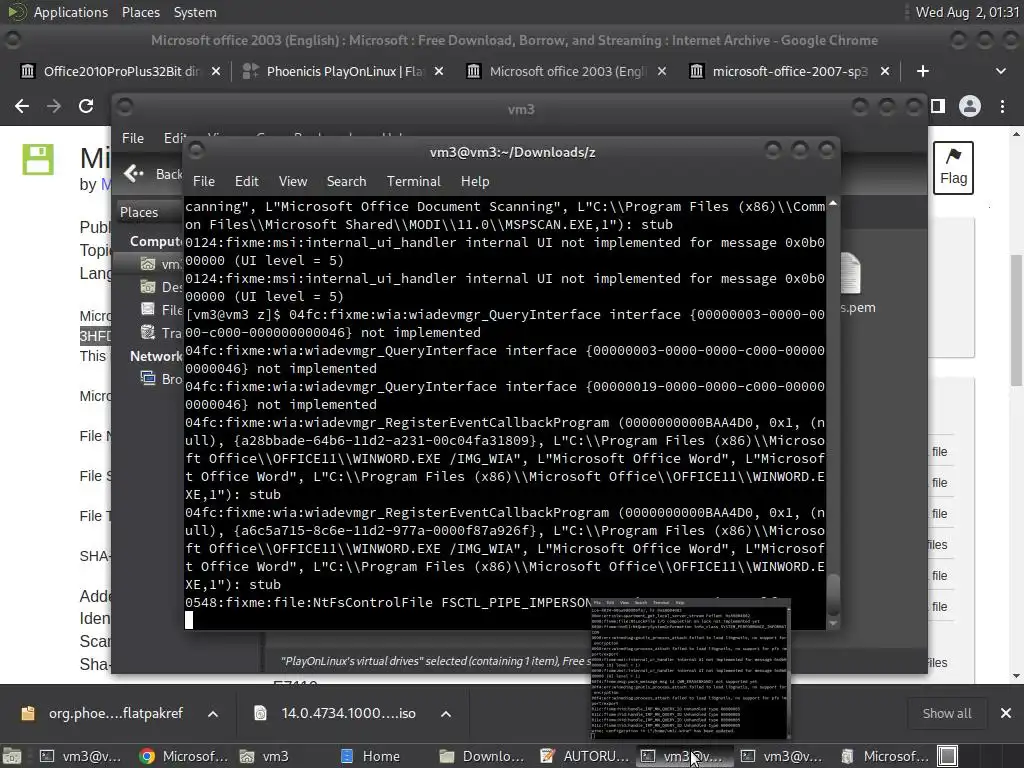Image resolution: width=1024 pixels, height=768 pixels.
Task: Open Help menu in terminal window
Action: [475, 182]
